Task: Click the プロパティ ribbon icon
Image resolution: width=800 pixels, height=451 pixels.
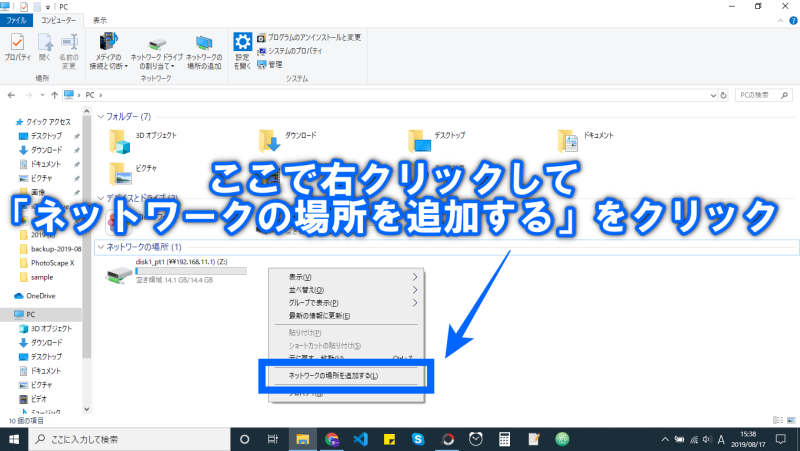Action: pos(17,48)
